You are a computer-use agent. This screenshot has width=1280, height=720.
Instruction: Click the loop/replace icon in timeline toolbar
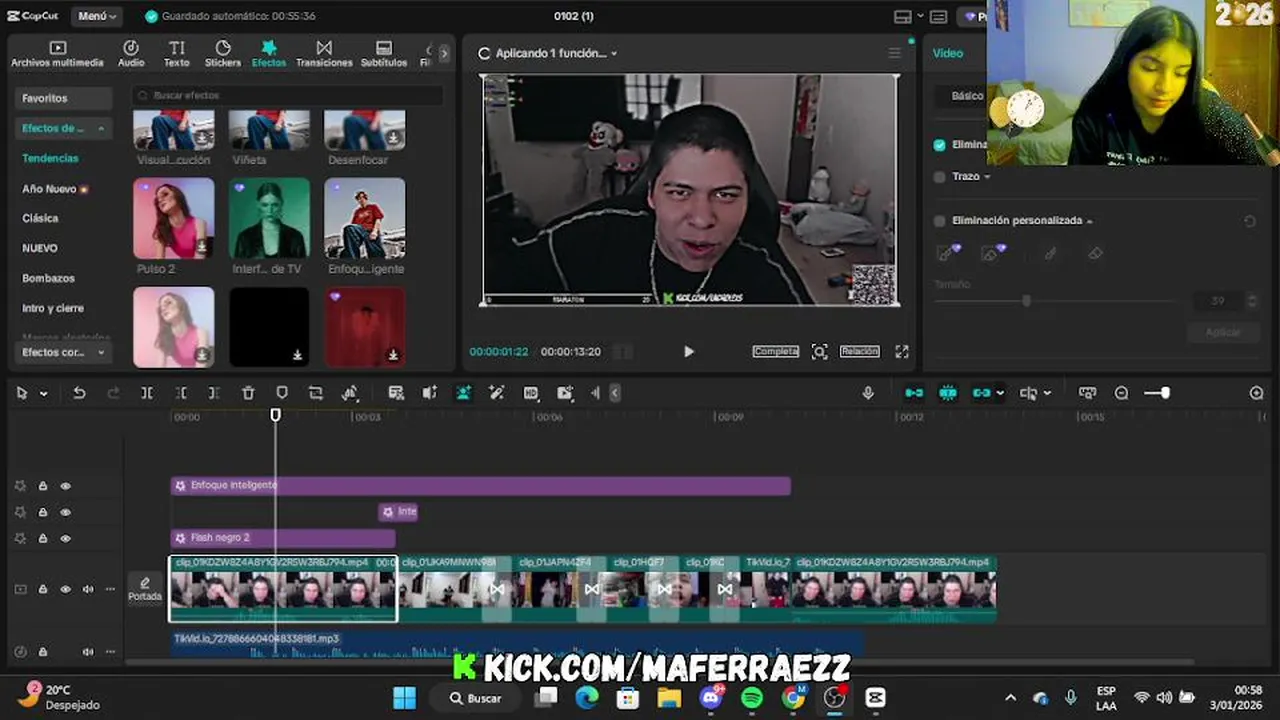click(x=316, y=393)
